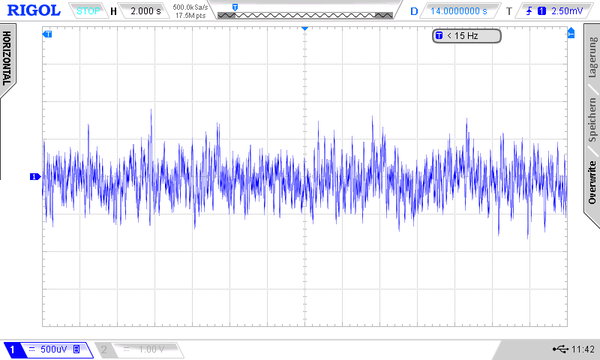Click the USB connection status icon
The image size is (600, 360).
[561, 349]
